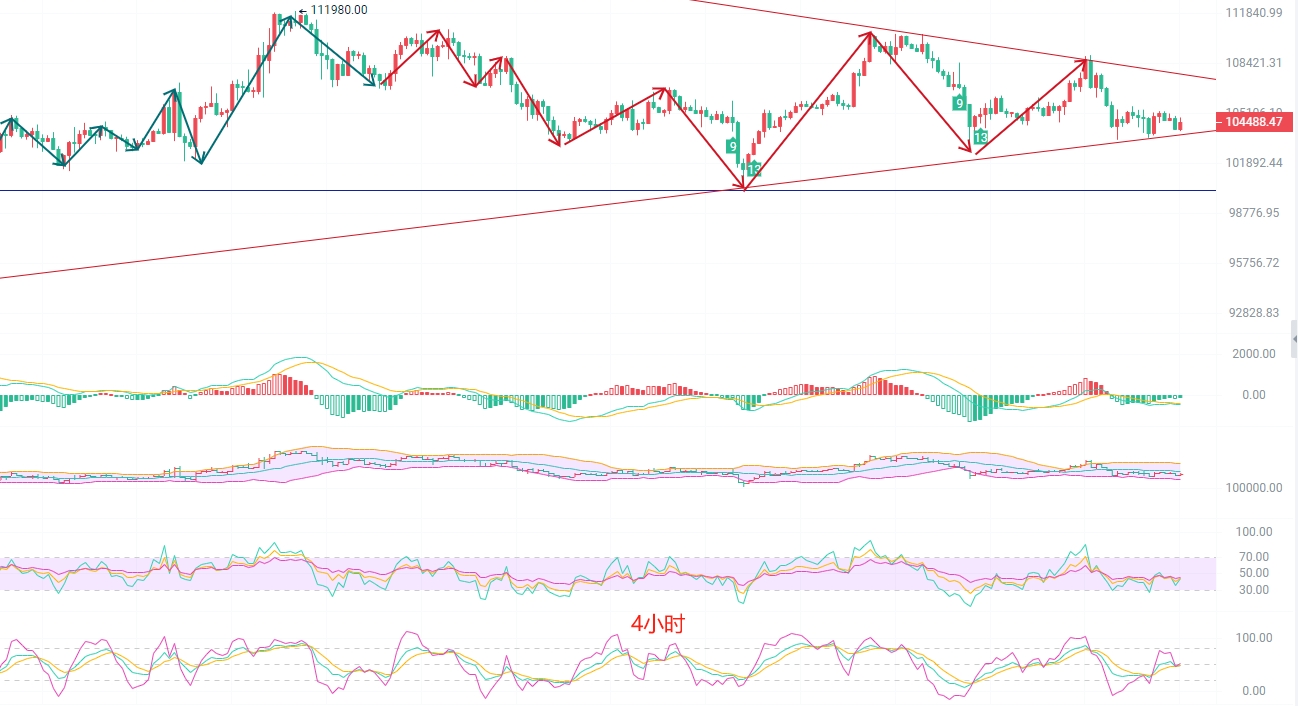This screenshot has width=1300, height=706.
Task: Click the 2000.00 MACD axis label
Action: coord(1254,354)
